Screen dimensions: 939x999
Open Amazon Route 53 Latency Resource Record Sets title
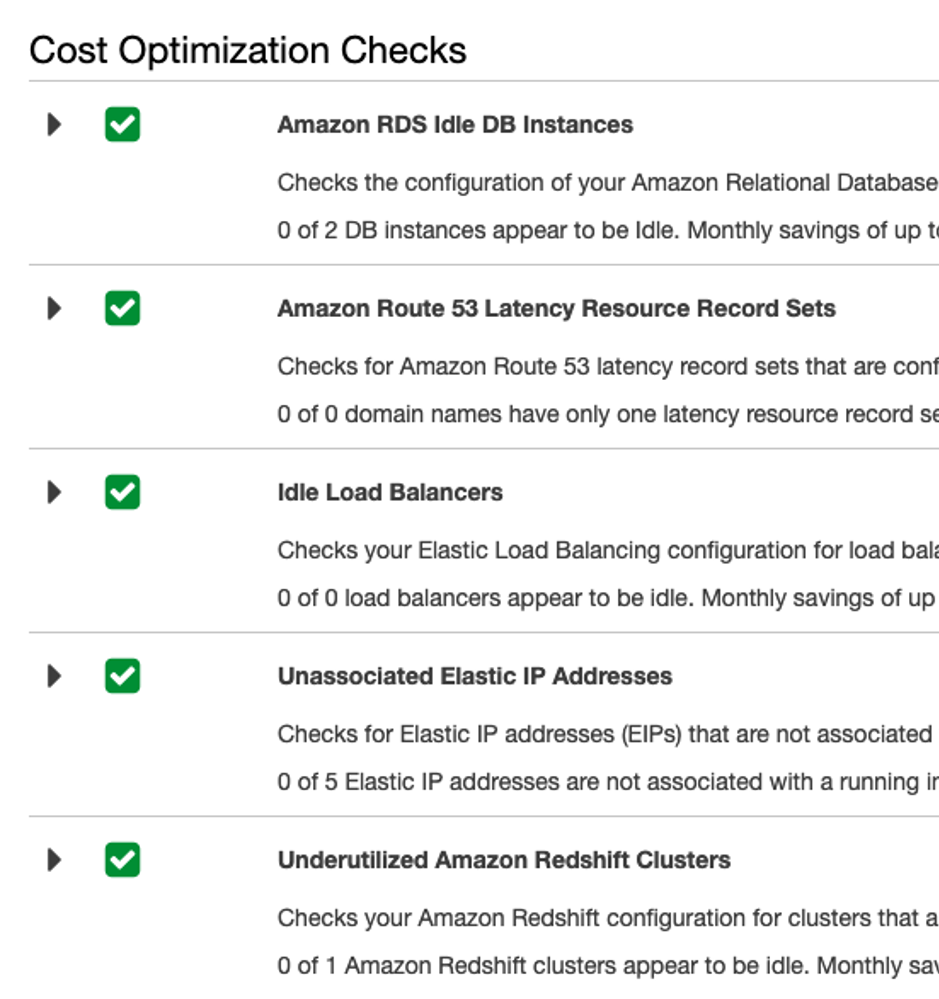[556, 308]
